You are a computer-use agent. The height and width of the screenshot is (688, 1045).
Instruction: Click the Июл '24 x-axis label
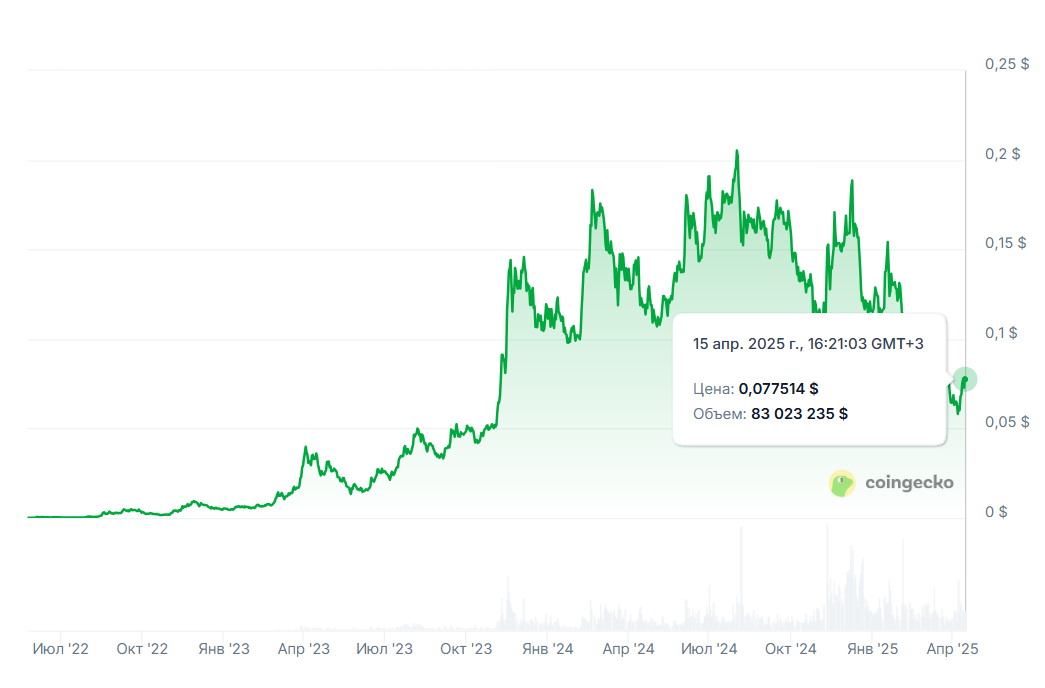coord(709,649)
